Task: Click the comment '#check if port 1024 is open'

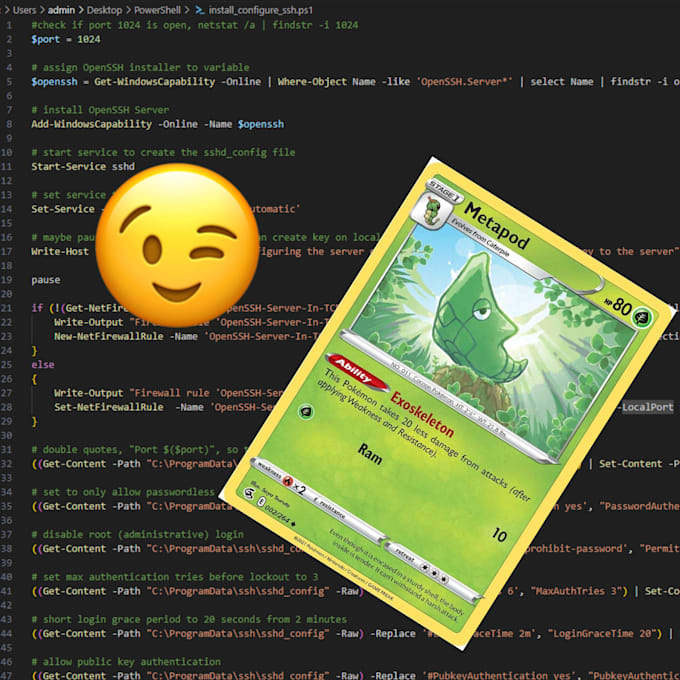Action: pyautogui.click(x=111, y=25)
